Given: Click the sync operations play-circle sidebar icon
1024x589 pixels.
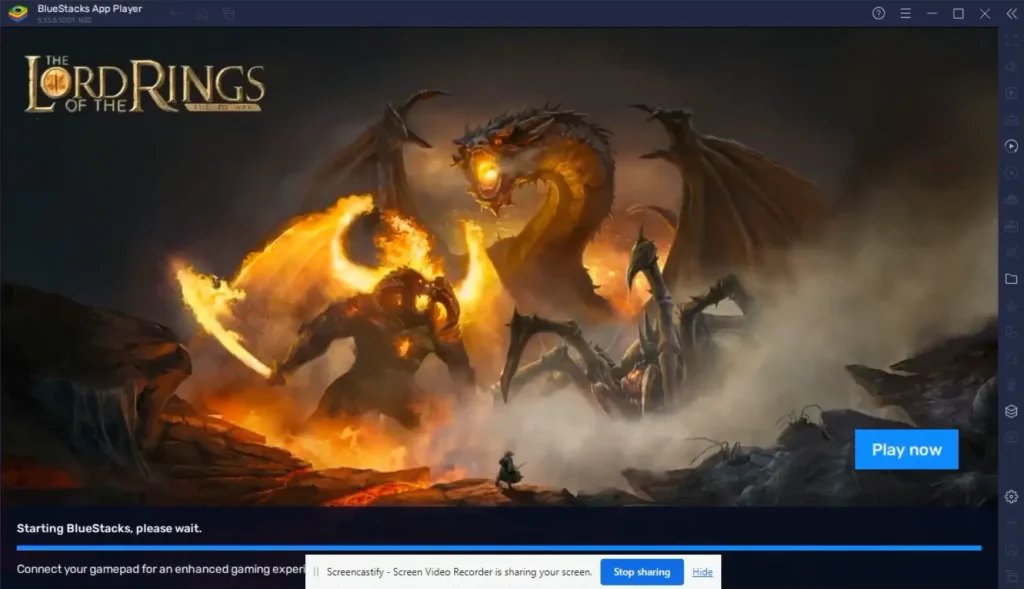Looking at the screenshot, I should click(x=1011, y=146).
